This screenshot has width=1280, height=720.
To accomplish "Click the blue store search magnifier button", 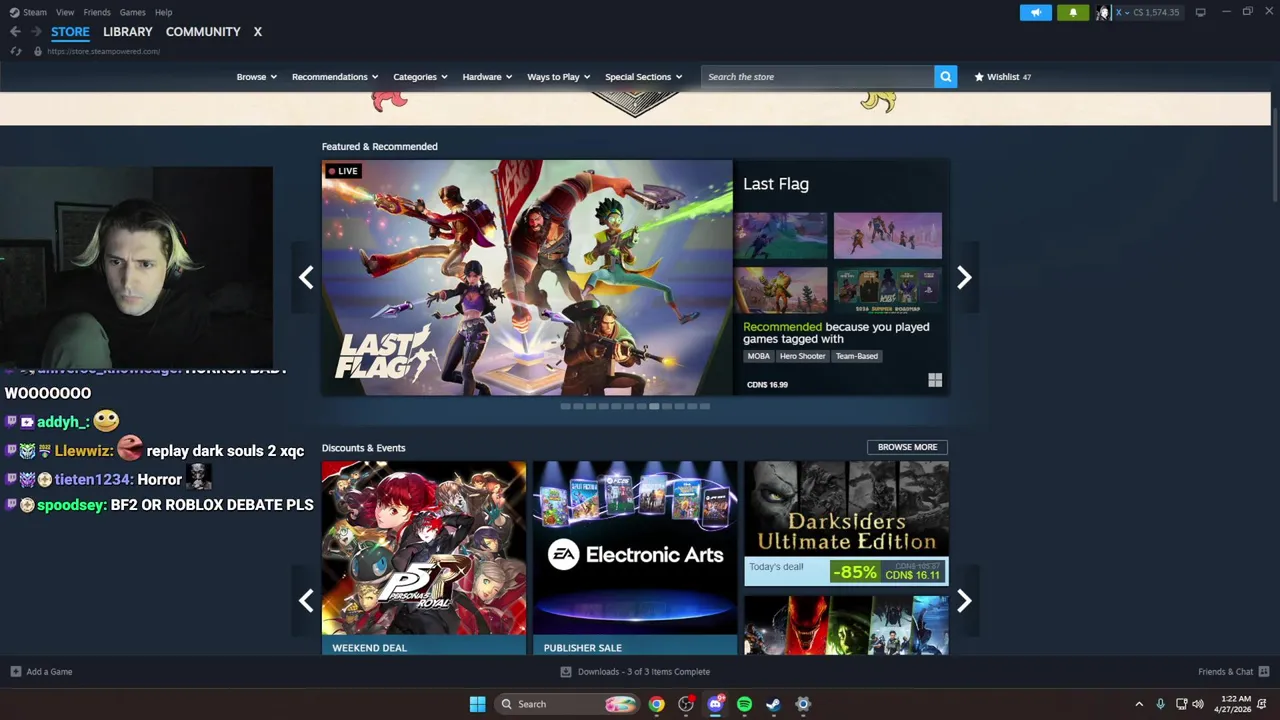I will point(946,77).
